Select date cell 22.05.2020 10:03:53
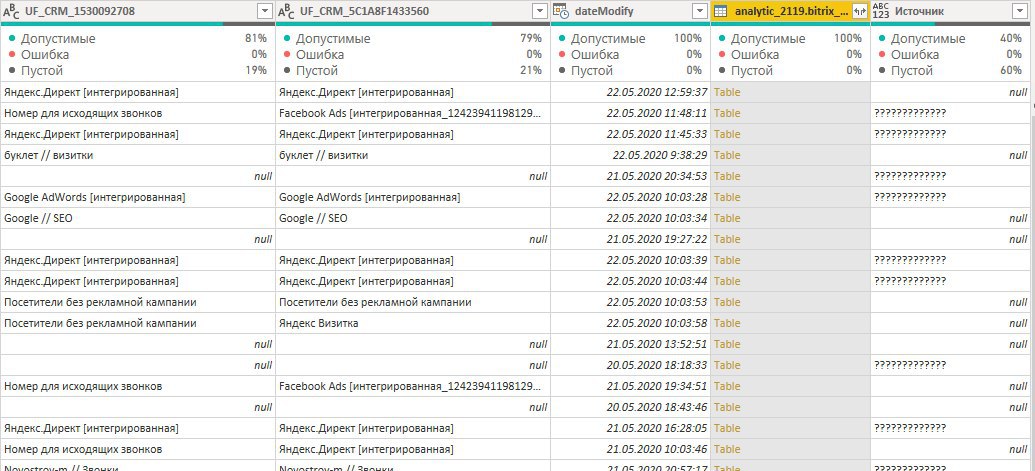This screenshot has width=1035, height=471. coord(630,302)
